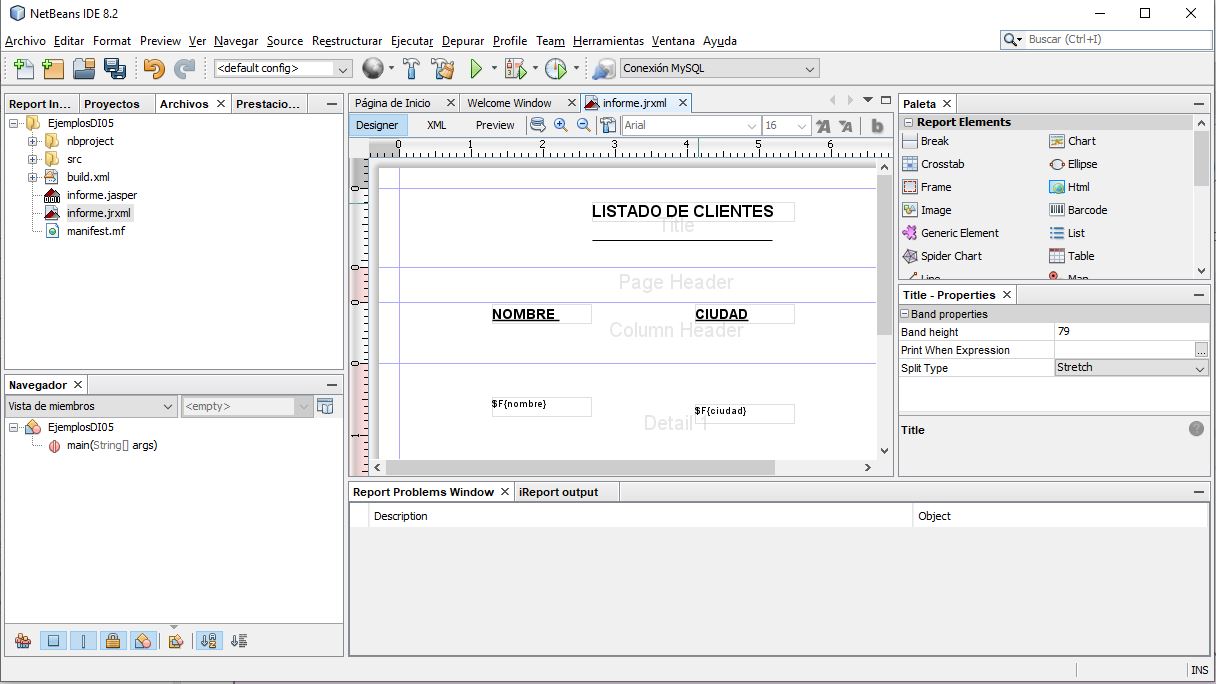Toggle Show Inner Classes filter in Navegador

click(143, 641)
